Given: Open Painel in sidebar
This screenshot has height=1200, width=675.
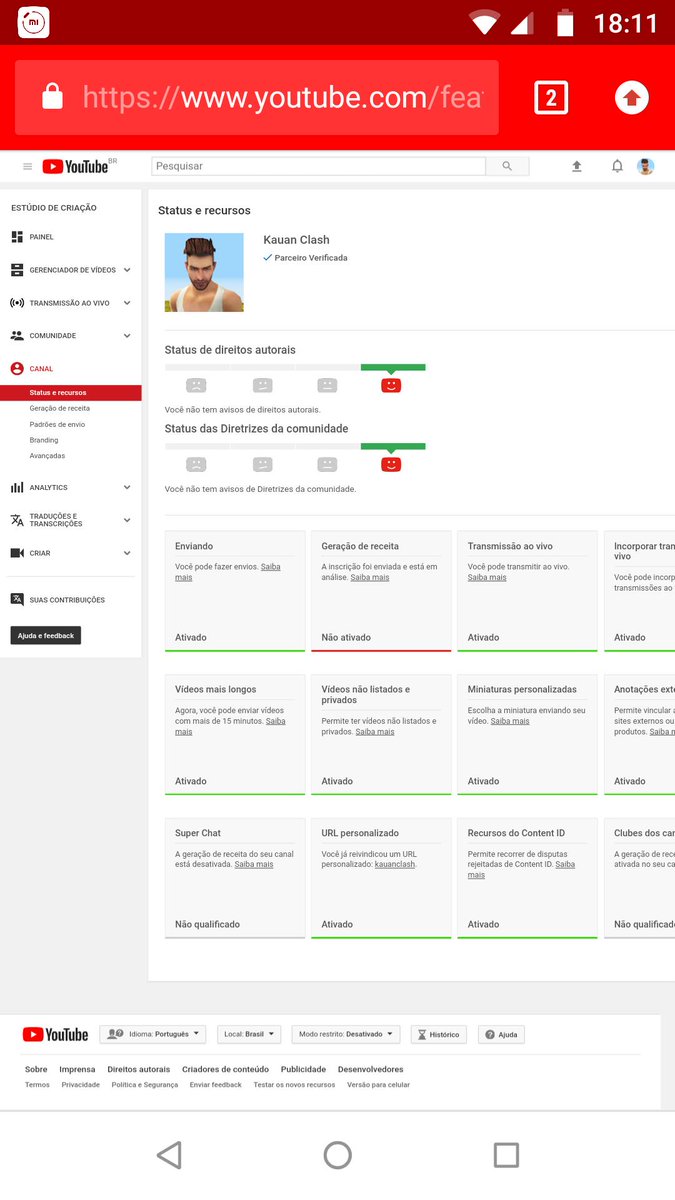Looking at the screenshot, I should pos(42,237).
